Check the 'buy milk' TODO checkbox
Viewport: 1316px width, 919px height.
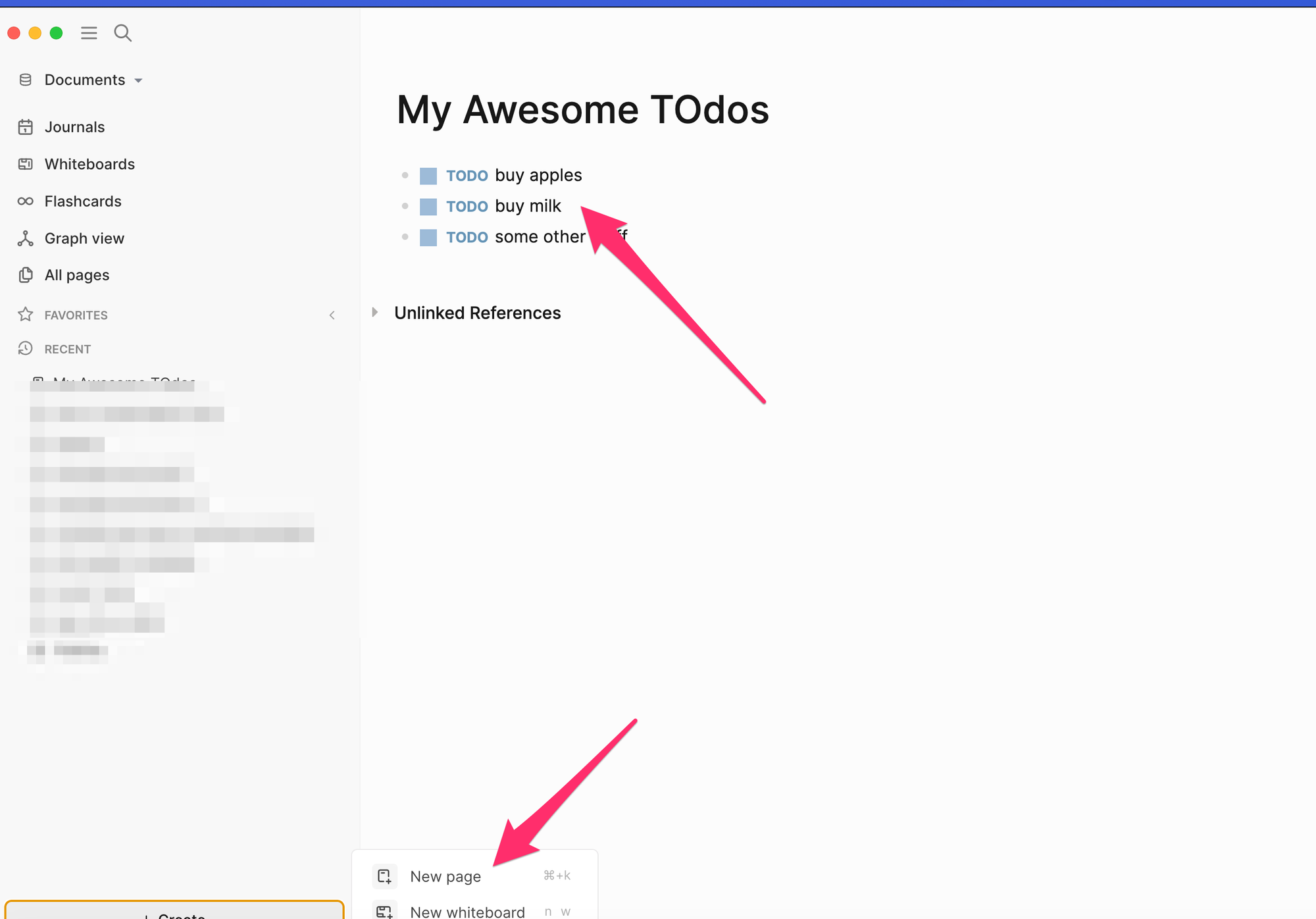428,207
